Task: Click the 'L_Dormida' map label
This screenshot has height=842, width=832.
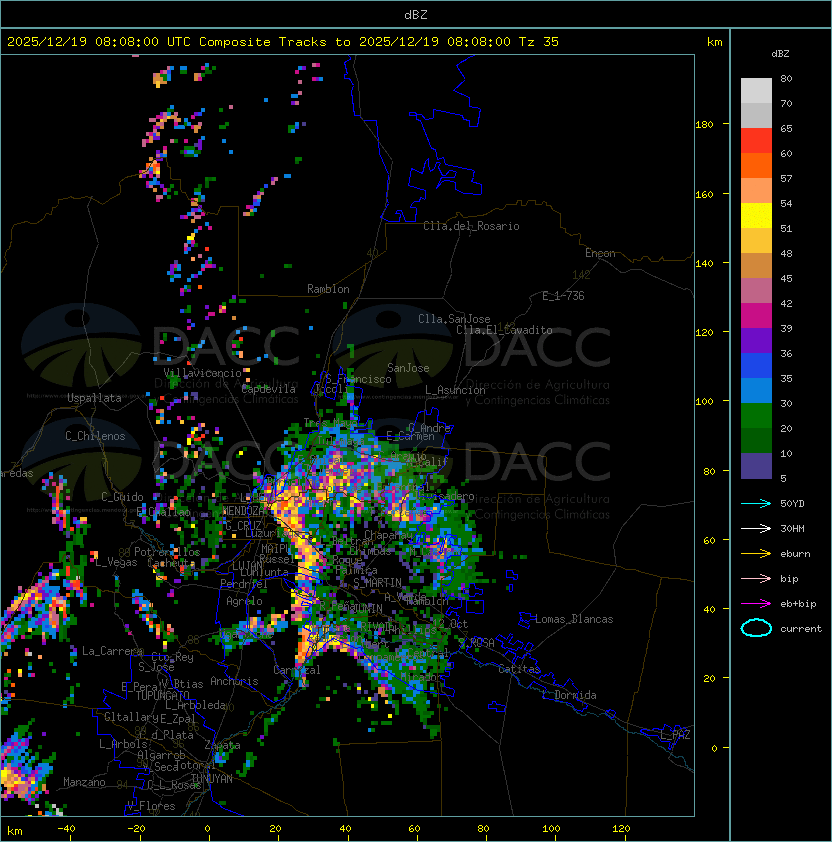Action: click(x=569, y=695)
